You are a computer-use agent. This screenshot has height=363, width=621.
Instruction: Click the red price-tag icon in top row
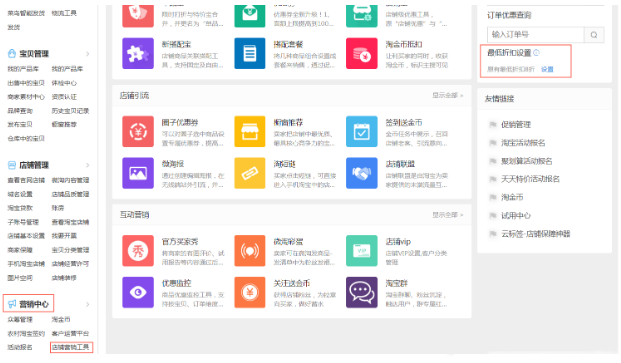pos(138,16)
